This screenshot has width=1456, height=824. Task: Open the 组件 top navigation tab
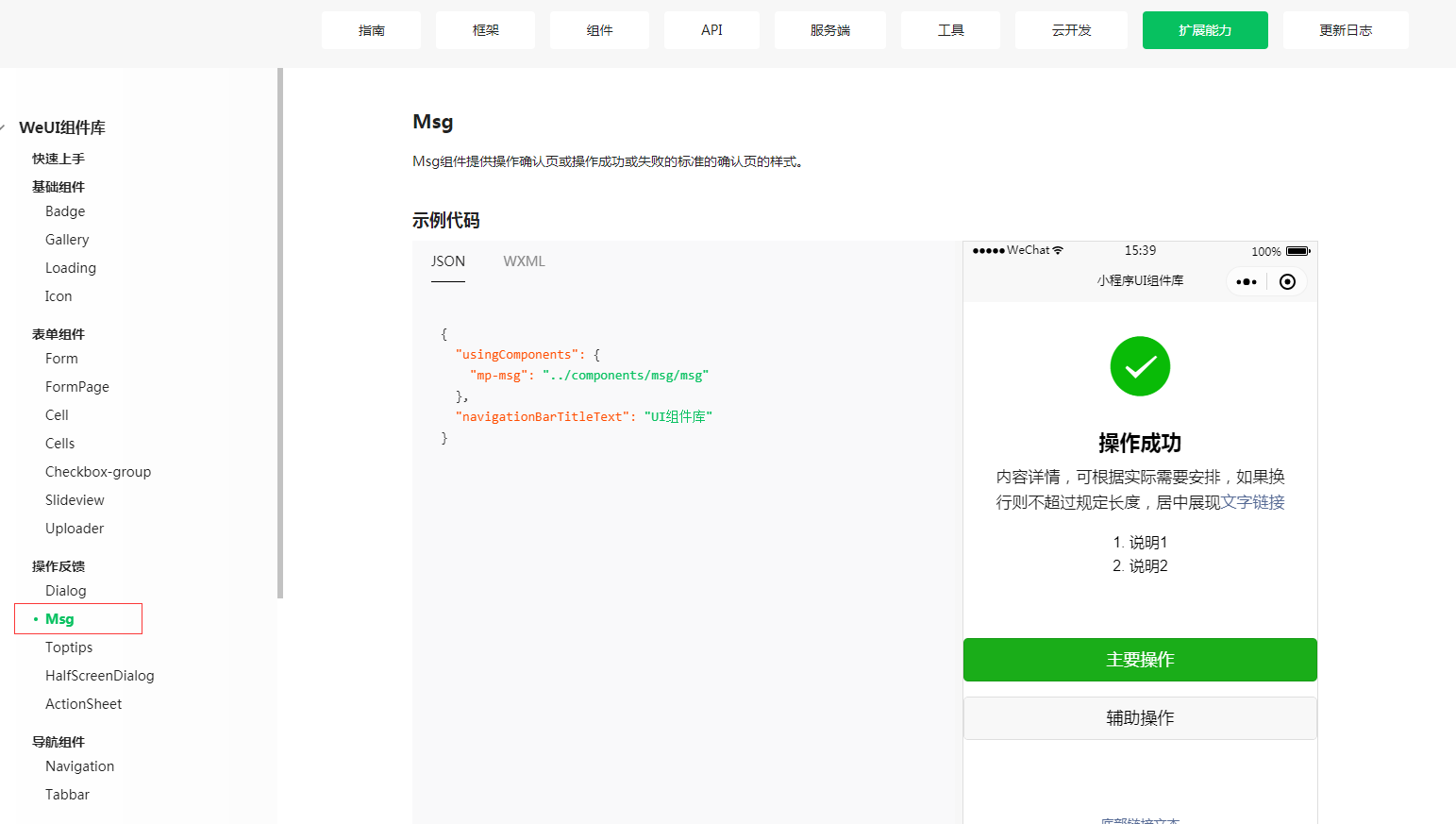599,30
